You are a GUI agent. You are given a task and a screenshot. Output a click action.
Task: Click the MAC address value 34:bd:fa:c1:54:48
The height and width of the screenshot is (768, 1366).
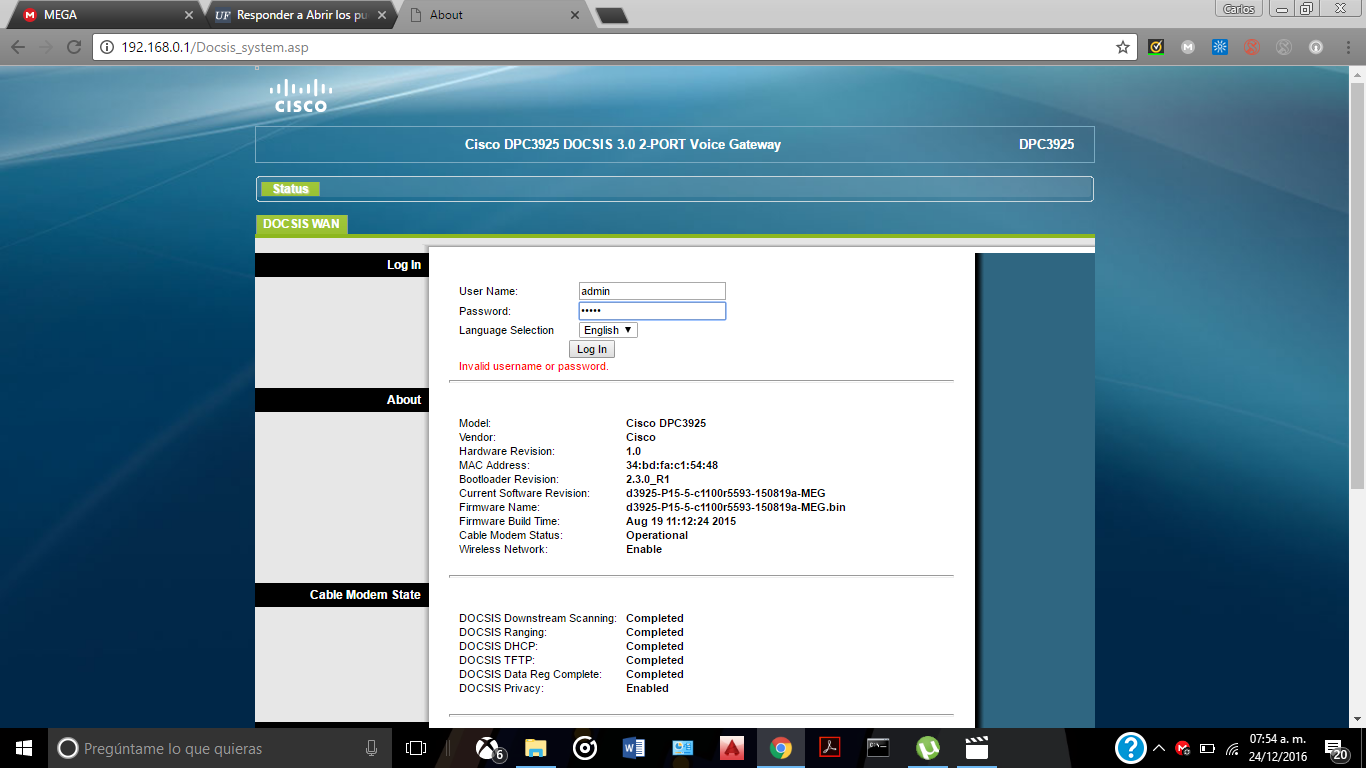(672, 465)
